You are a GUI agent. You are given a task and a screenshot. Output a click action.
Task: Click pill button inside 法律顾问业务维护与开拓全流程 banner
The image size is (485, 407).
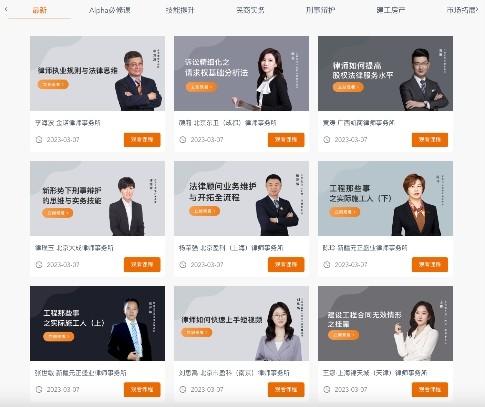click(204, 211)
